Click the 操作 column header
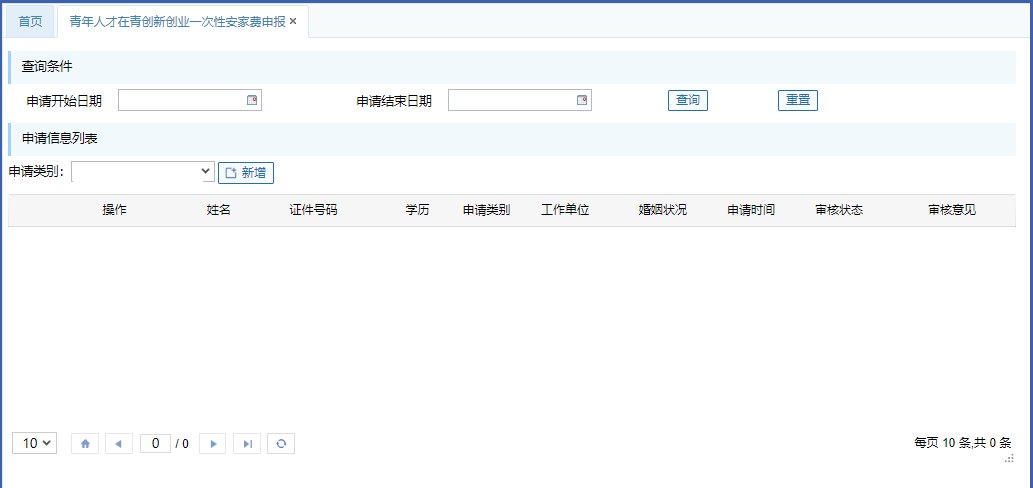The width and height of the screenshot is (1033, 488). (x=115, y=210)
